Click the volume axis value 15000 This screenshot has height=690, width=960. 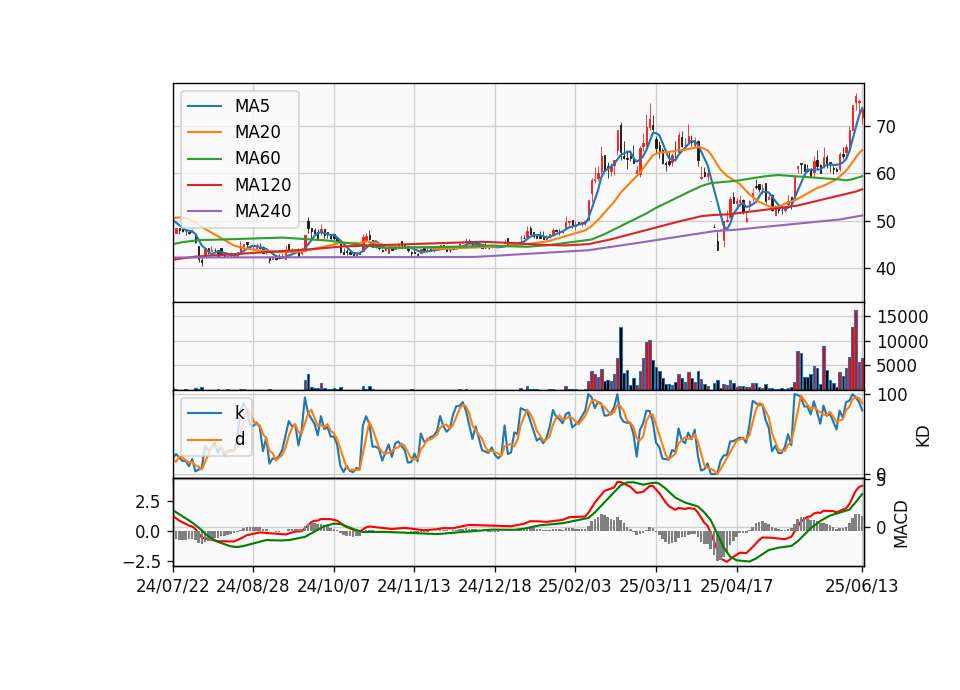click(902, 317)
